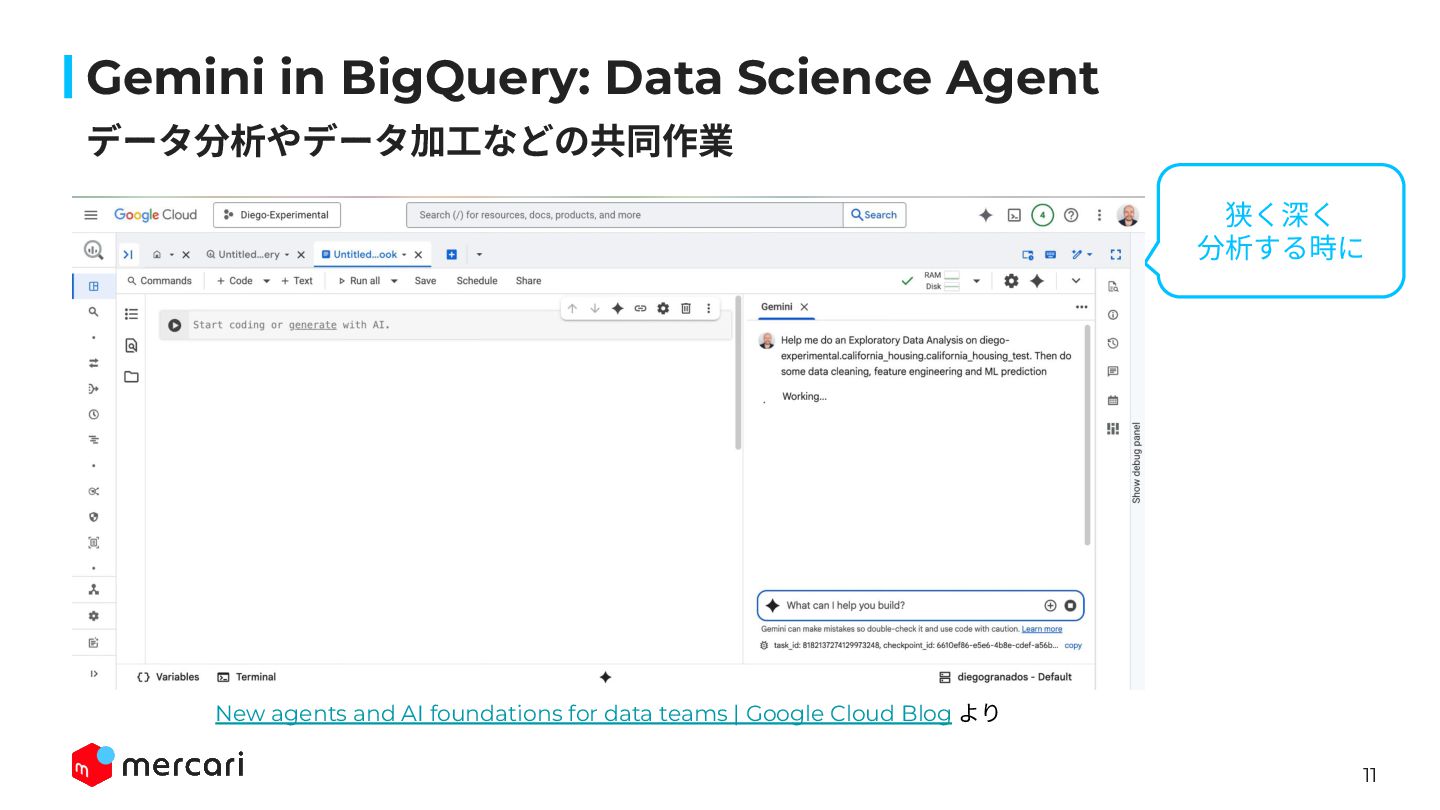Open edit pencil dropdown in tab bar
1440x810 pixels.
coord(1082,255)
